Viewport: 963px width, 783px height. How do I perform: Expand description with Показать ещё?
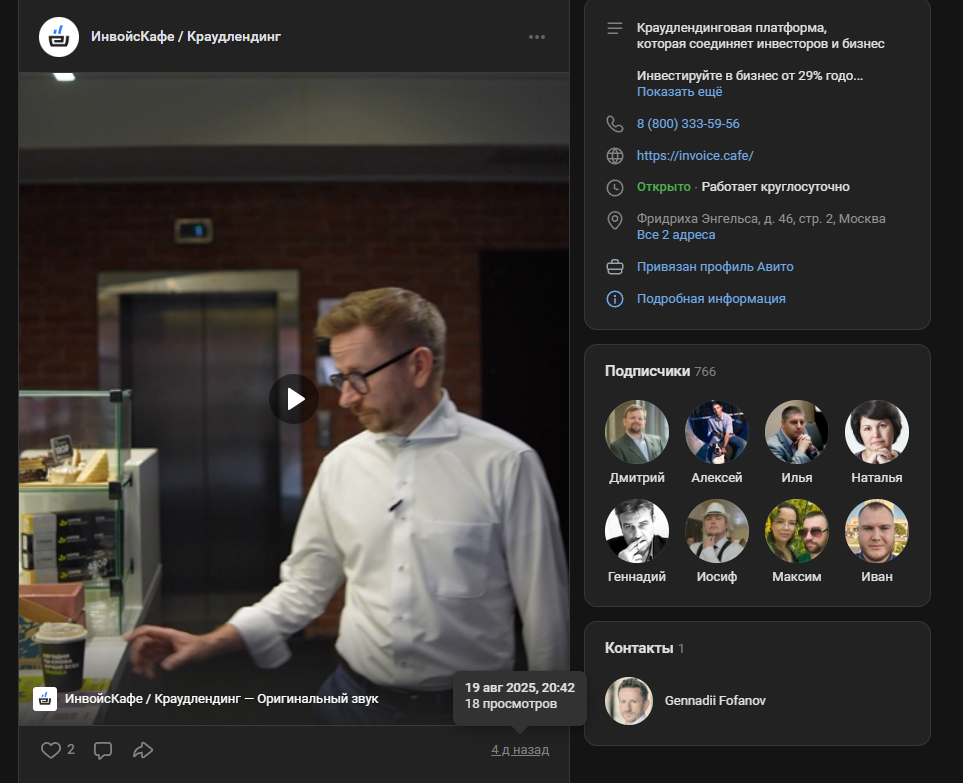click(x=679, y=92)
